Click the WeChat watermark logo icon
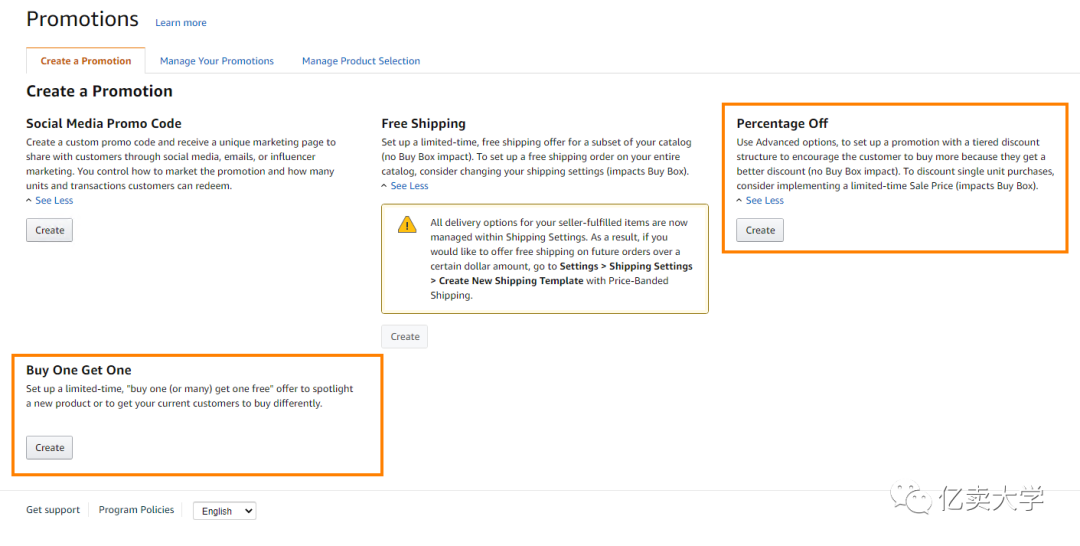Viewport: 1080px width, 546px height. [911, 498]
